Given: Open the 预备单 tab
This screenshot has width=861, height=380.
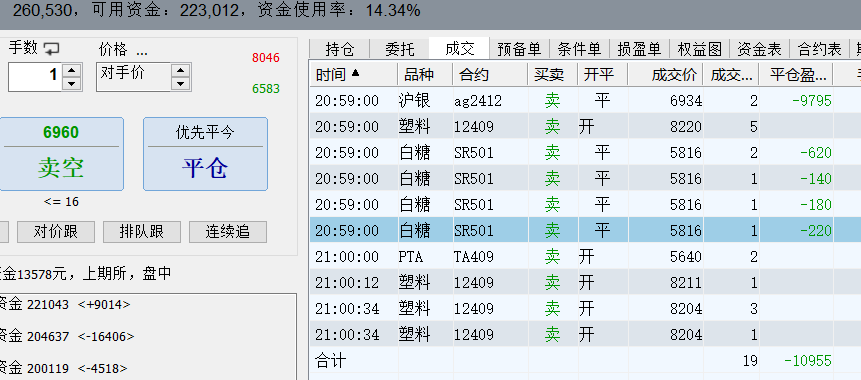Looking at the screenshot, I should [x=519, y=49].
